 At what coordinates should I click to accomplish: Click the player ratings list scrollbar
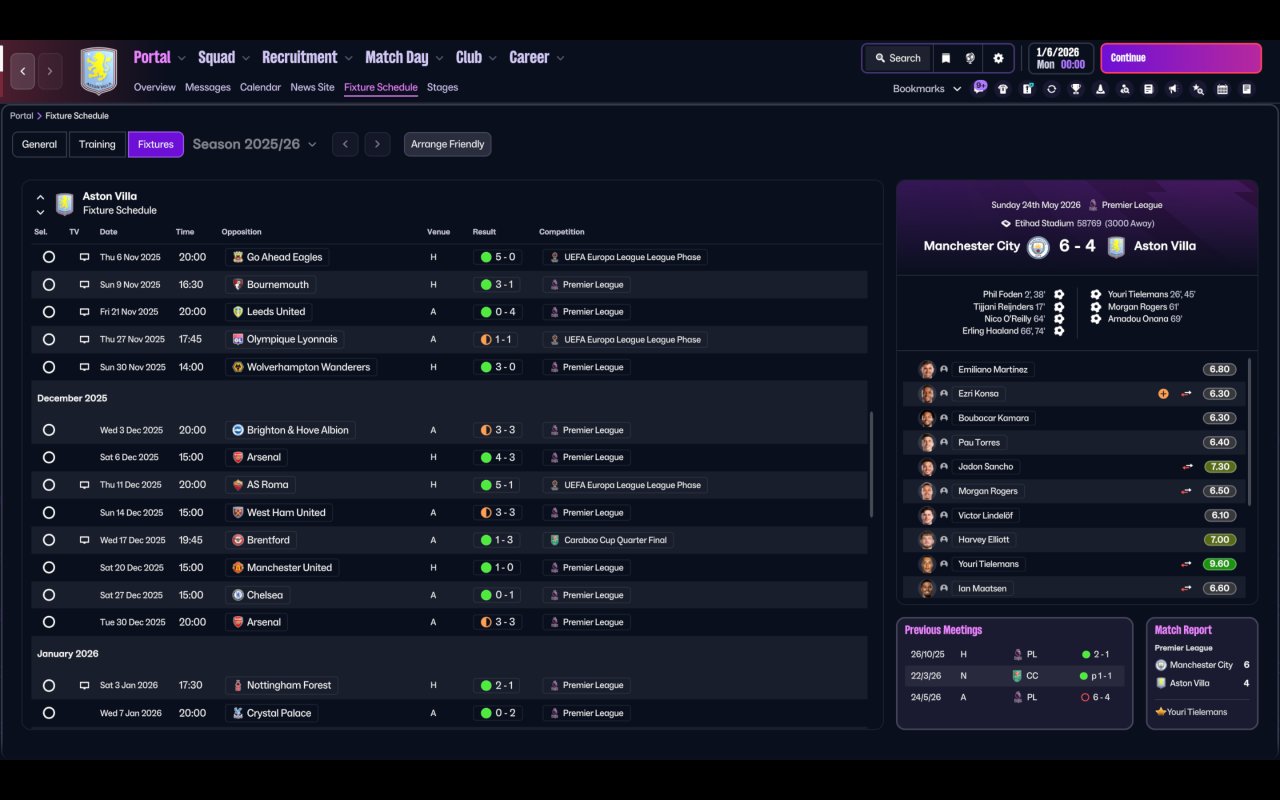[x=1250, y=432]
